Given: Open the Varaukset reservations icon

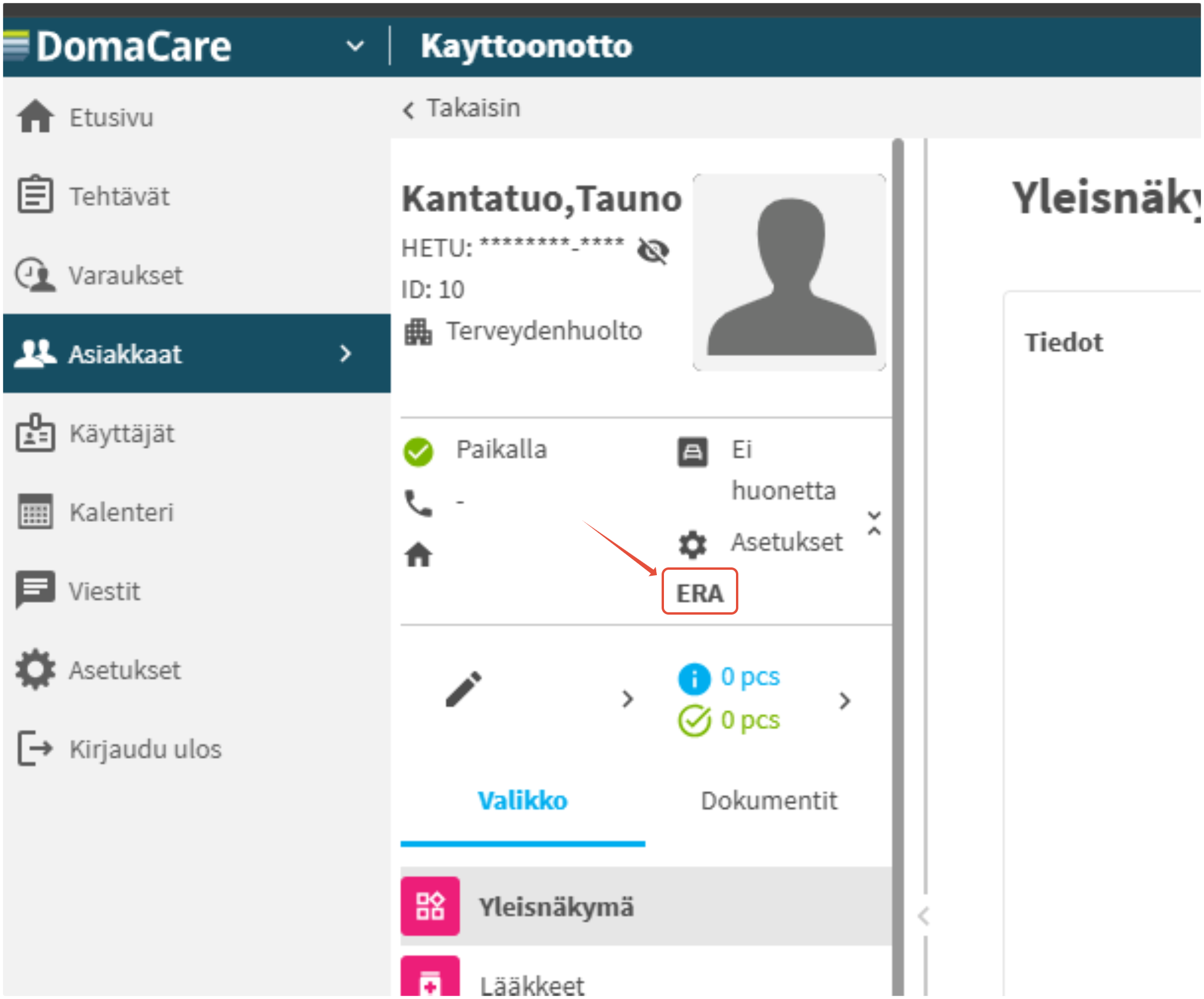Looking at the screenshot, I should tap(35, 275).
